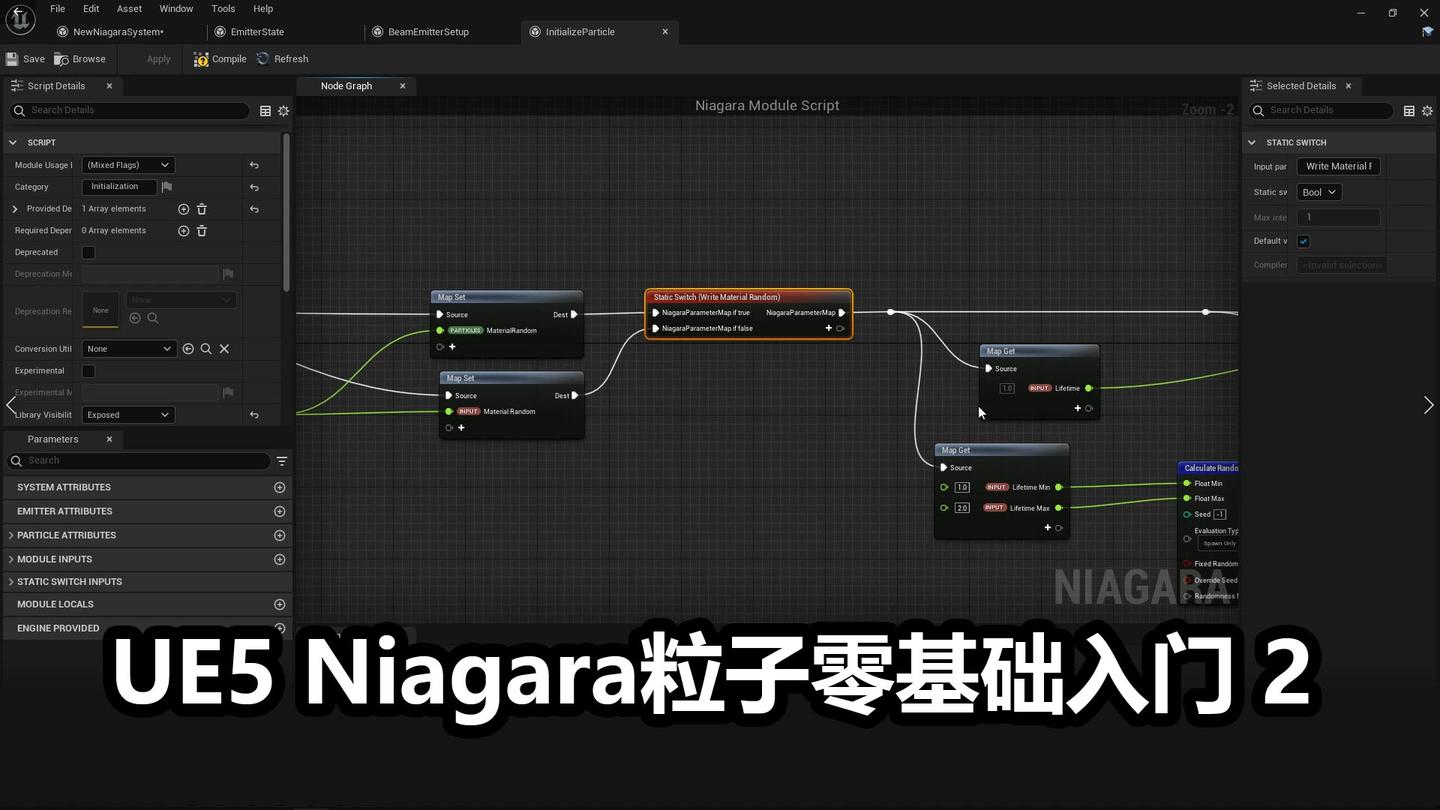1440x810 pixels.
Task: Compile the Niagara module script
Action: pos(220,59)
